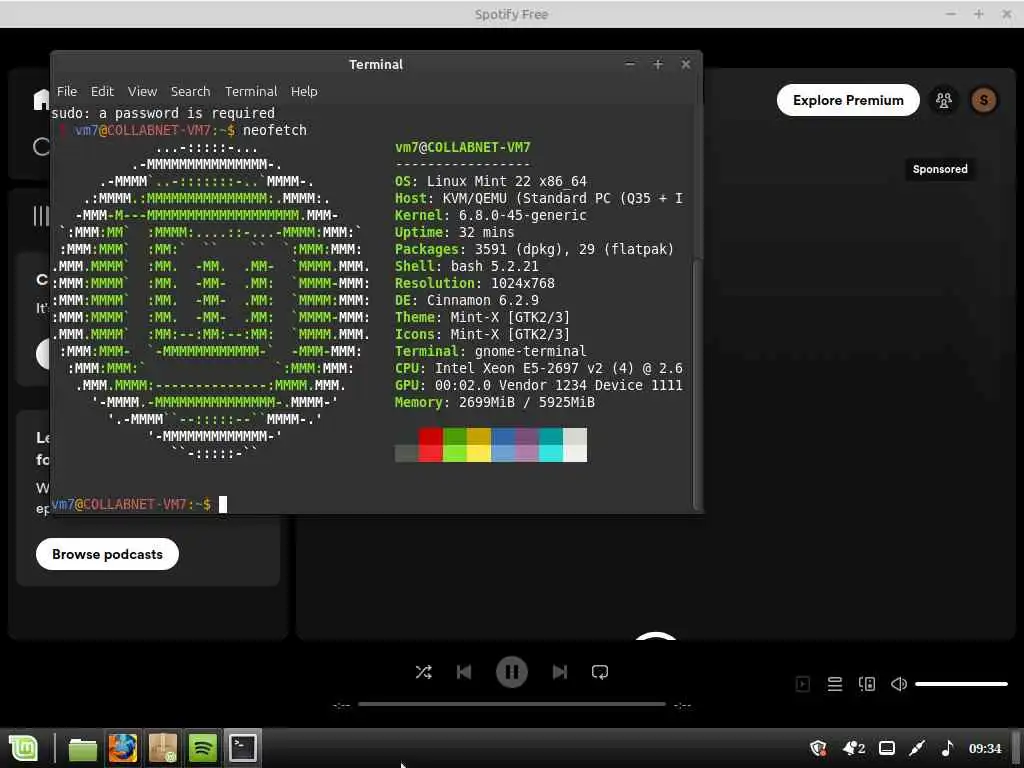Skip to next track in Spotify
The width and height of the screenshot is (1024, 768).
(560, 672)
